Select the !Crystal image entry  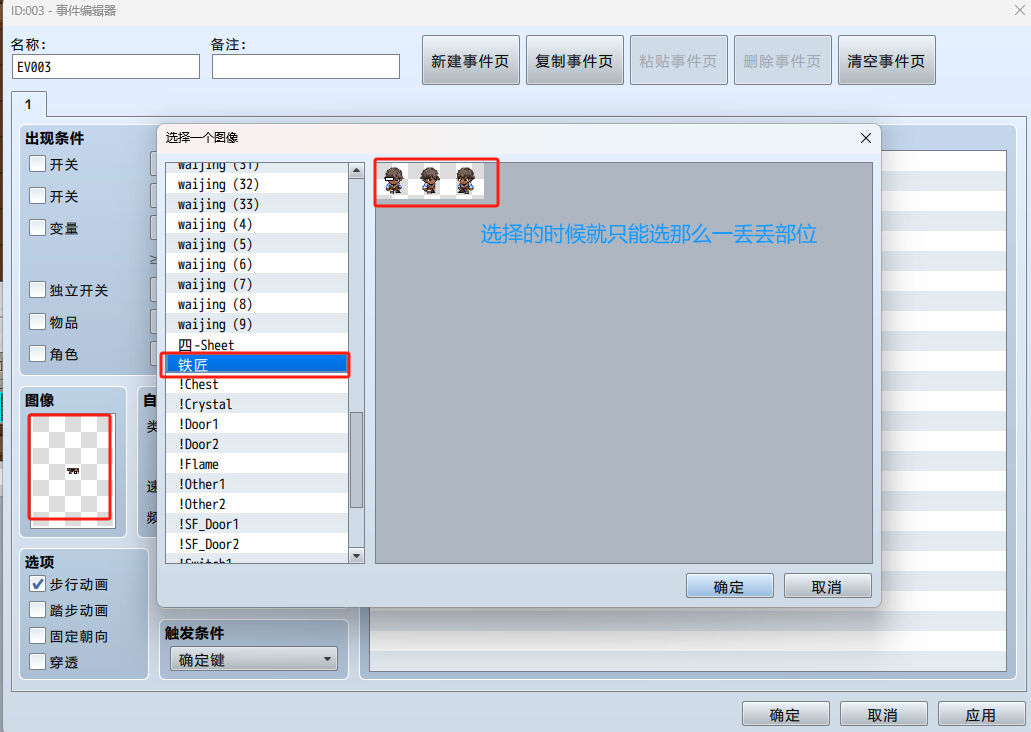tap(257, 404)
